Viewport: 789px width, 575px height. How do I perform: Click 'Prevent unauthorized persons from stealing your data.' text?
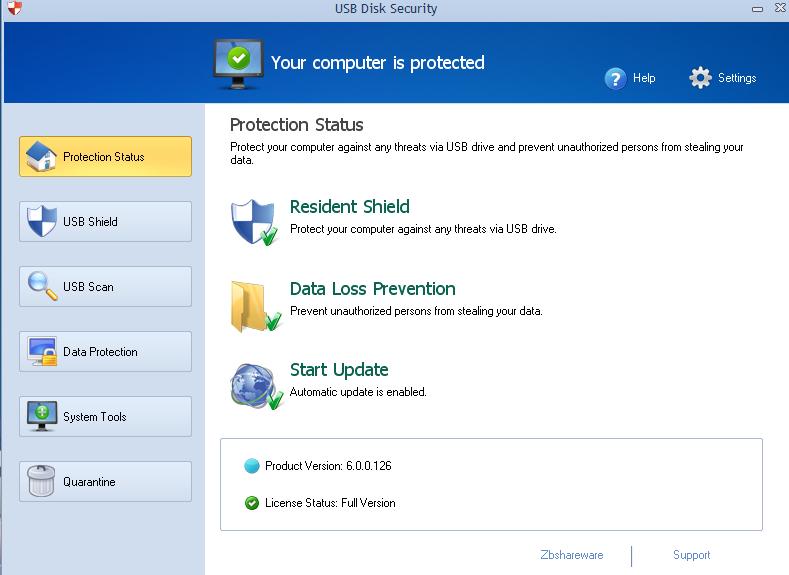(416, 311)
